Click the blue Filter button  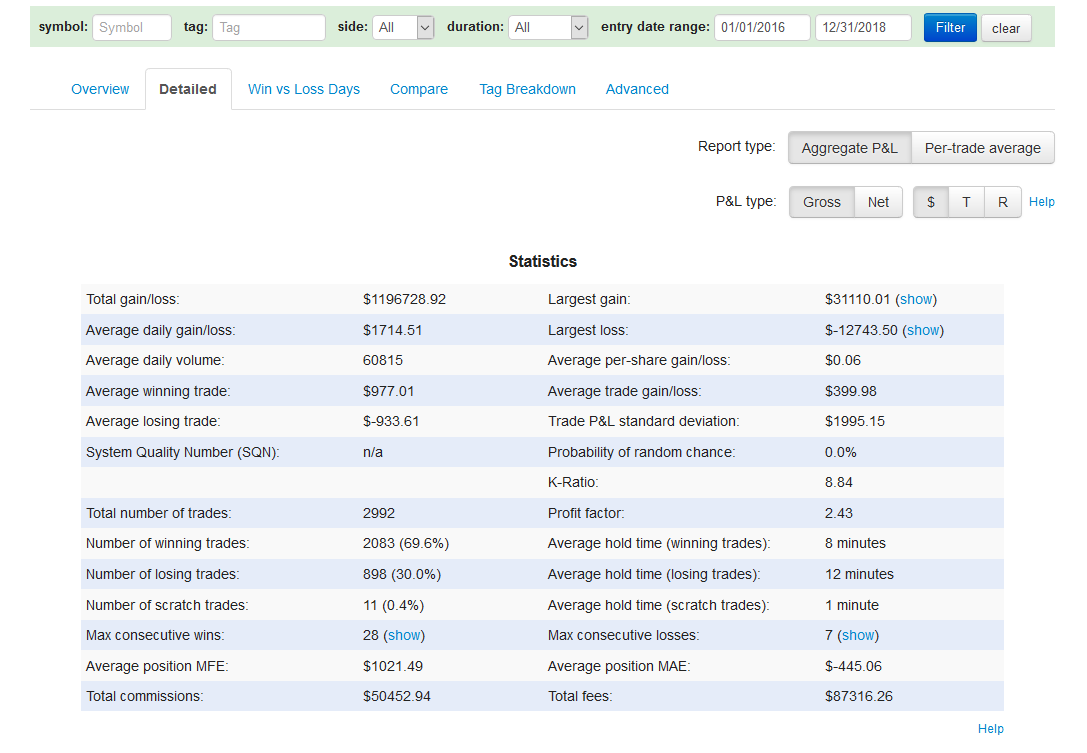tap(950, 28)
